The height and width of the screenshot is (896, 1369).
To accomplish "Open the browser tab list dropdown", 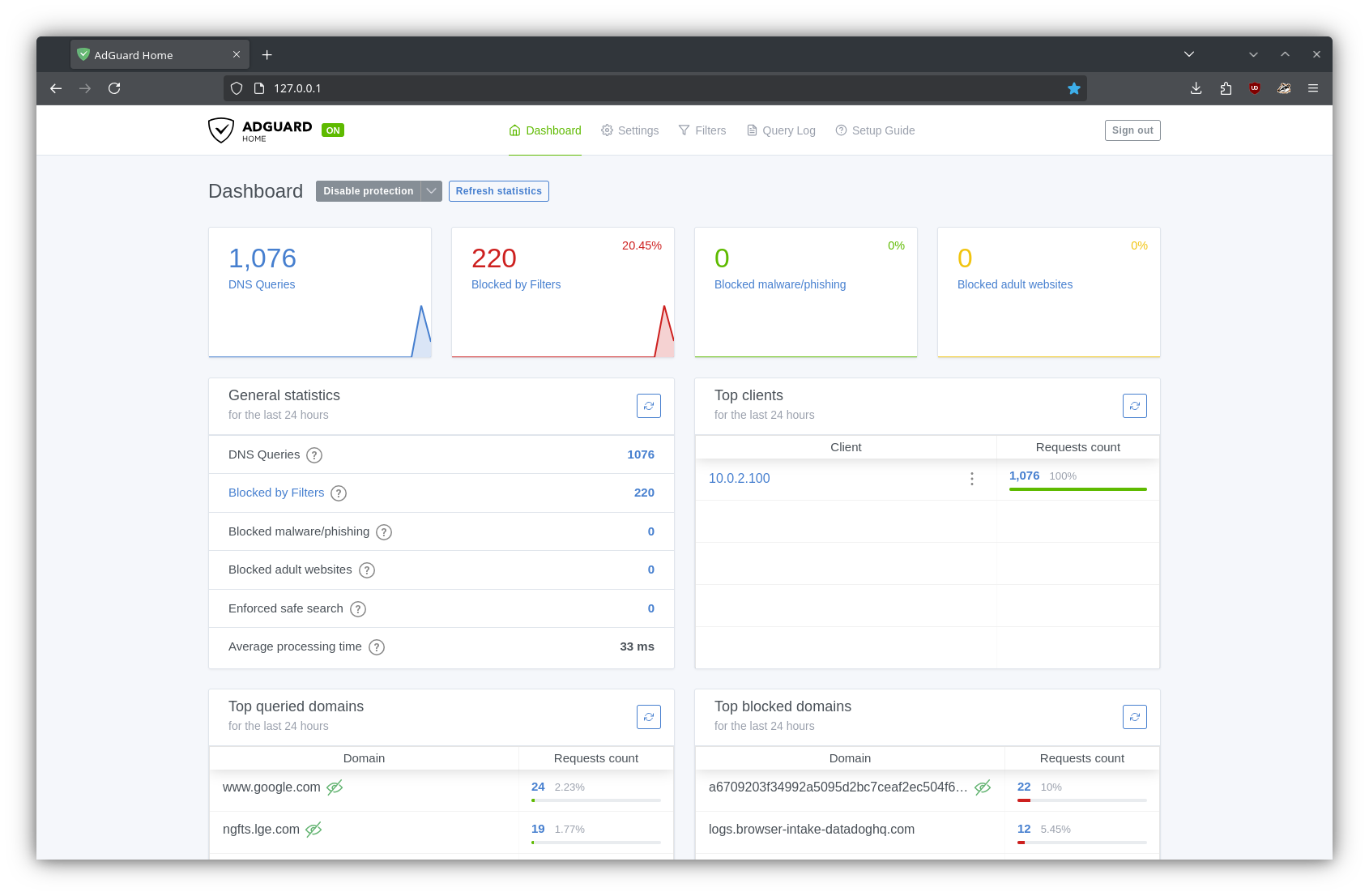I will (1188, 54).
